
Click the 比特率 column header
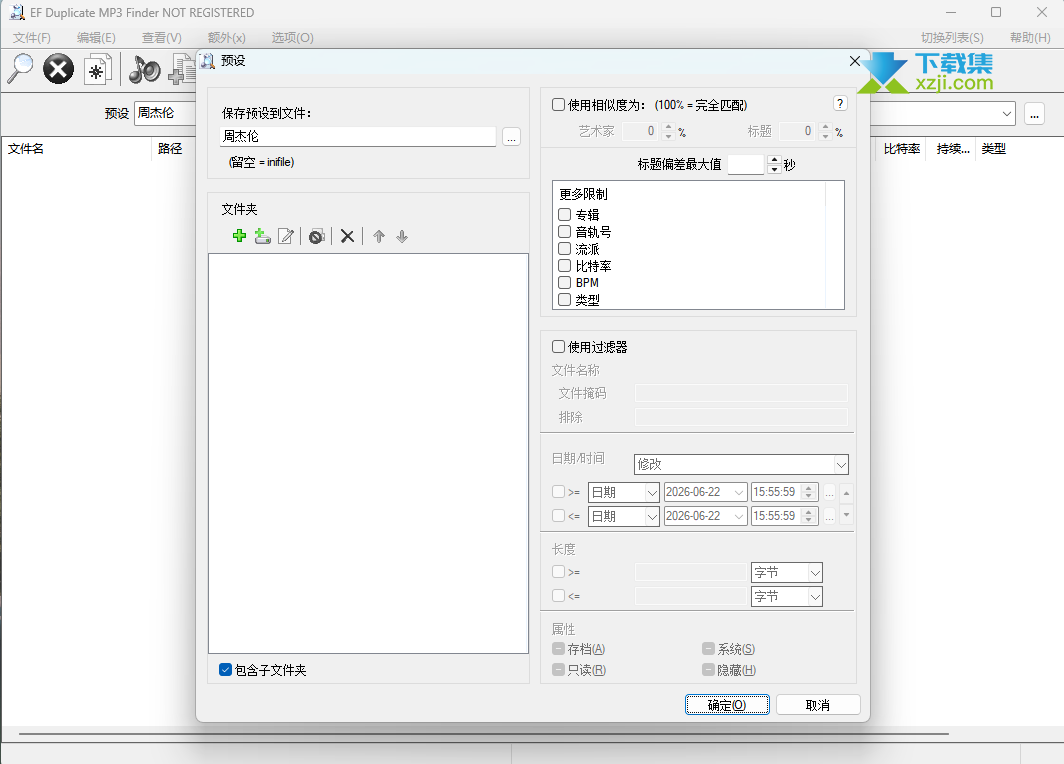click(x=901, y=149)
